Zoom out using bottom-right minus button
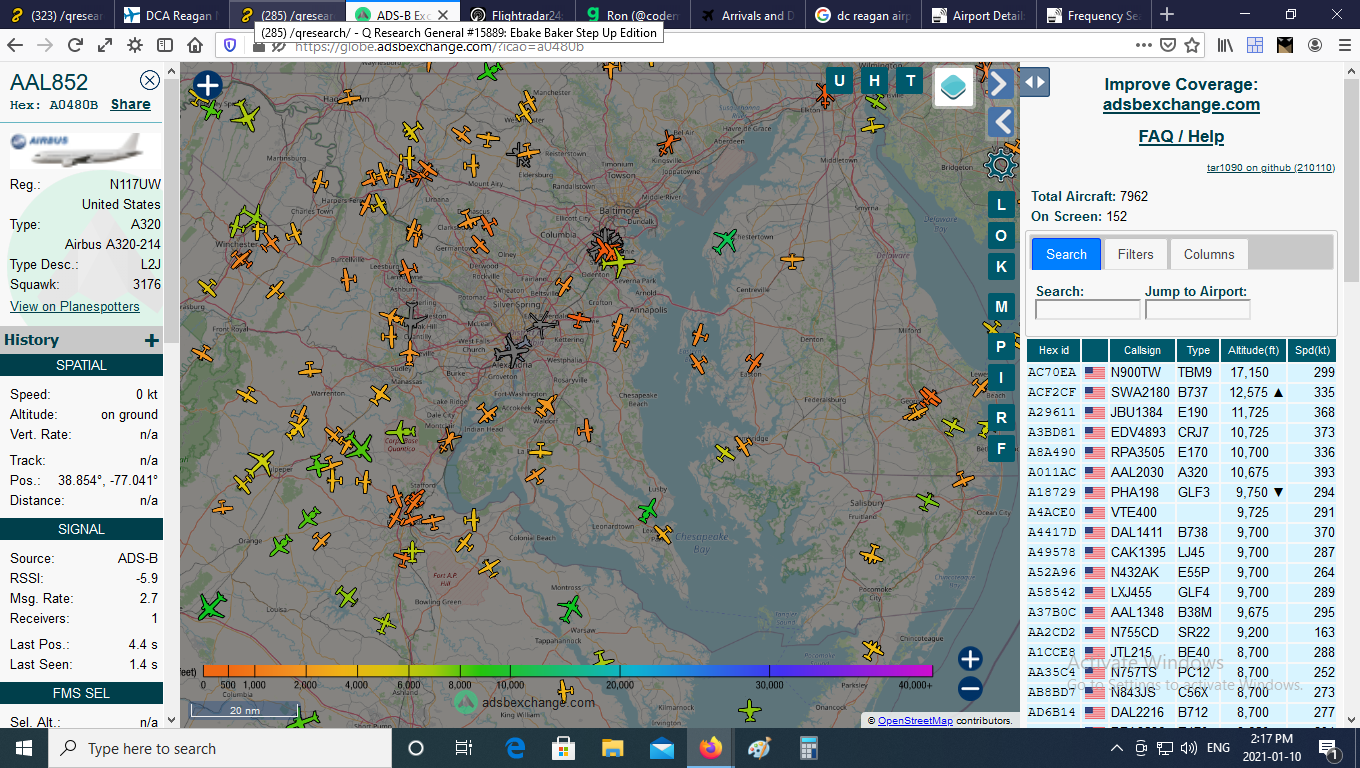Viewport: 1360px width, 768px height. (970, 688)
